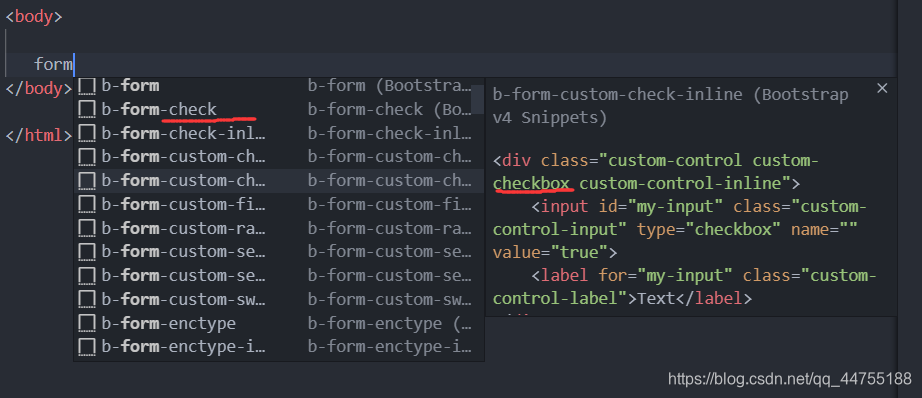Click the description 'b-form (Bootstra…'

coord(389,86)
